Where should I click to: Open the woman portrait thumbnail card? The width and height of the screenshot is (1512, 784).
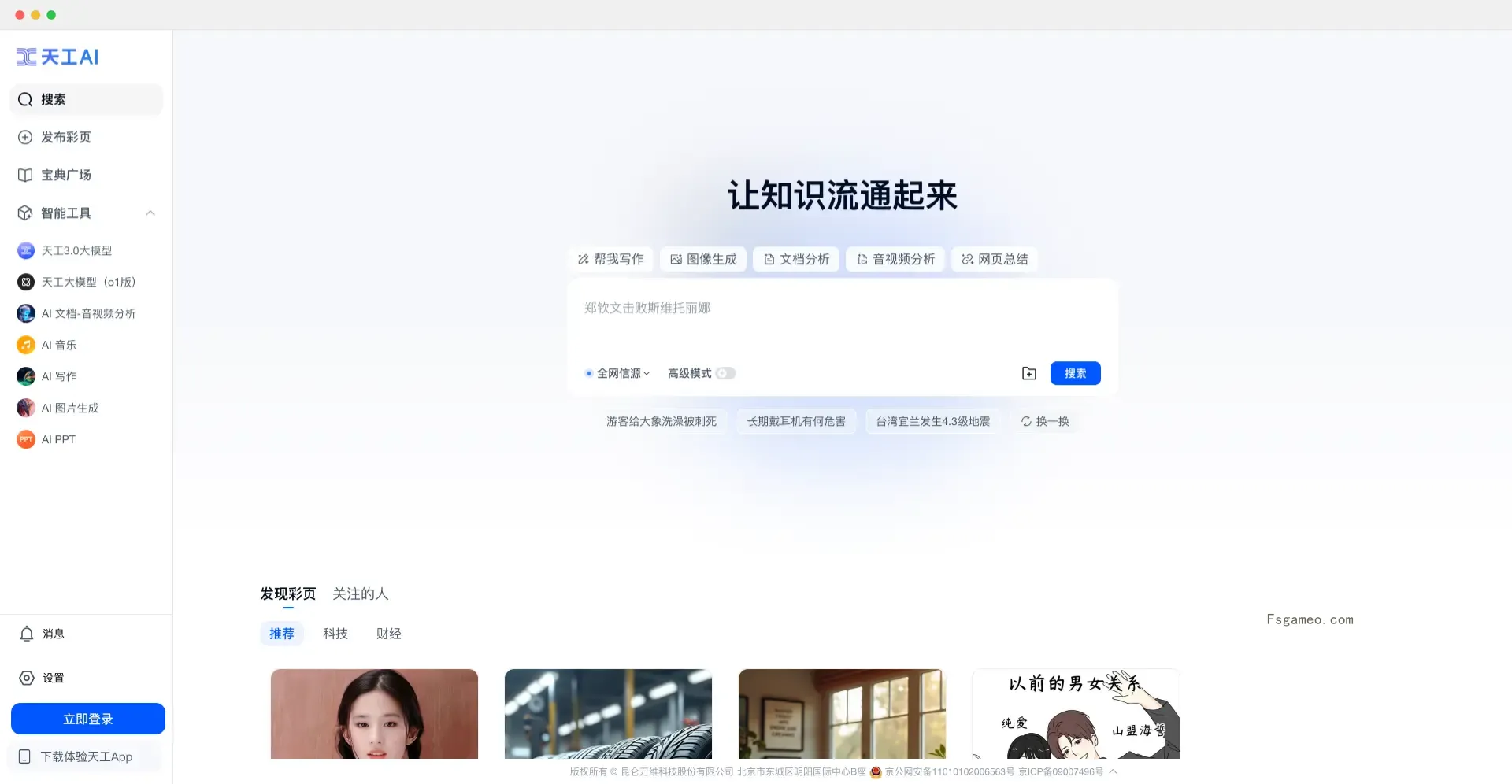[x=374, y=714]
